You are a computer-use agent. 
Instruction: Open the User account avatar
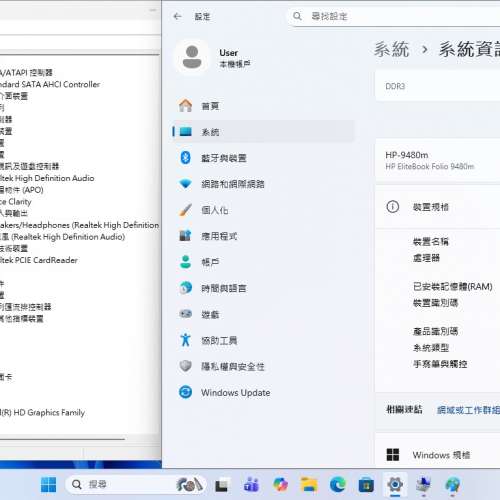coord(192,57)
